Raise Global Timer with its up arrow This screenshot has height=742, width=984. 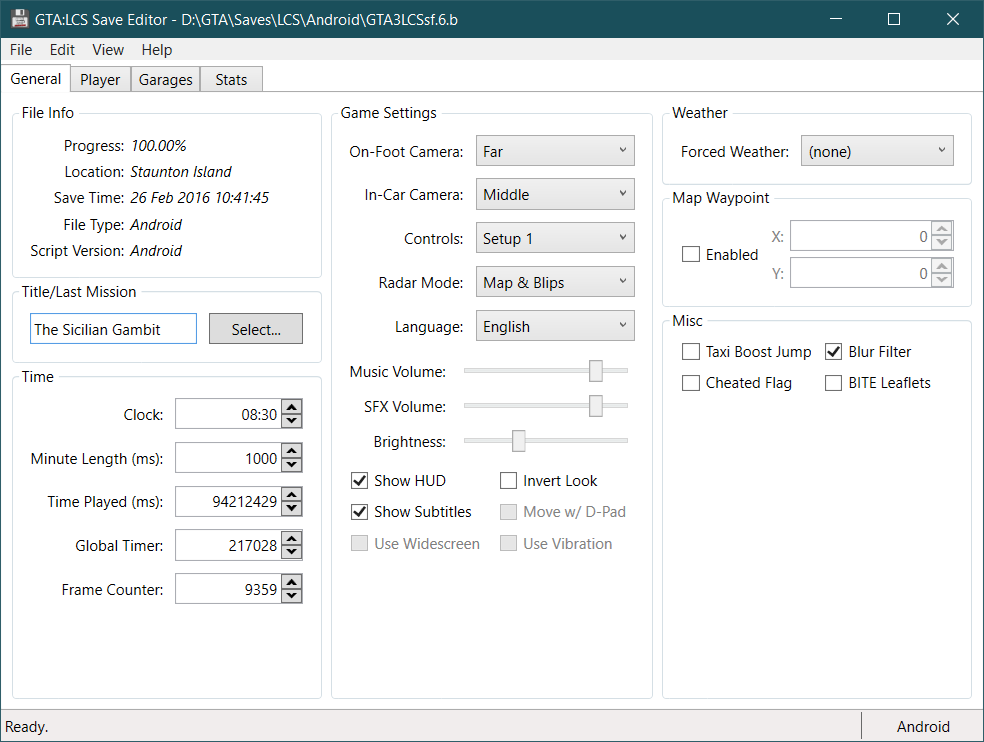tap(292, 538)
